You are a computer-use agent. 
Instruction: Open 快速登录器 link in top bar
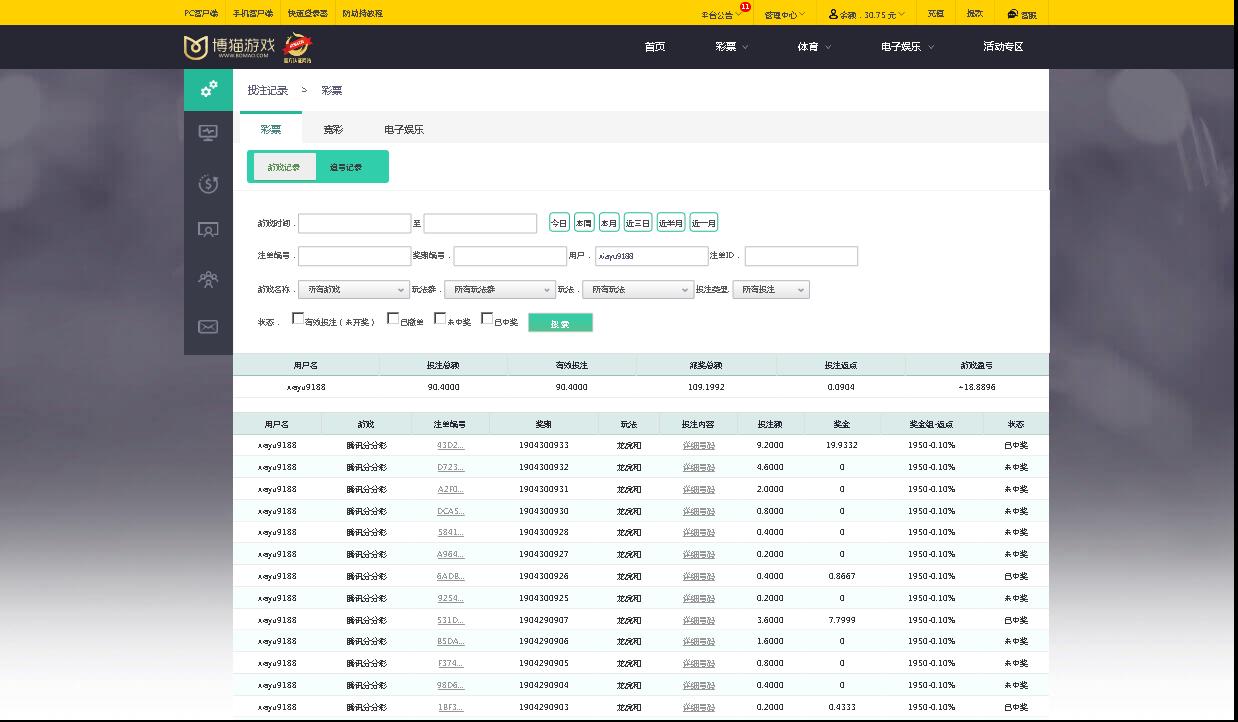click(x=307, y=14)
